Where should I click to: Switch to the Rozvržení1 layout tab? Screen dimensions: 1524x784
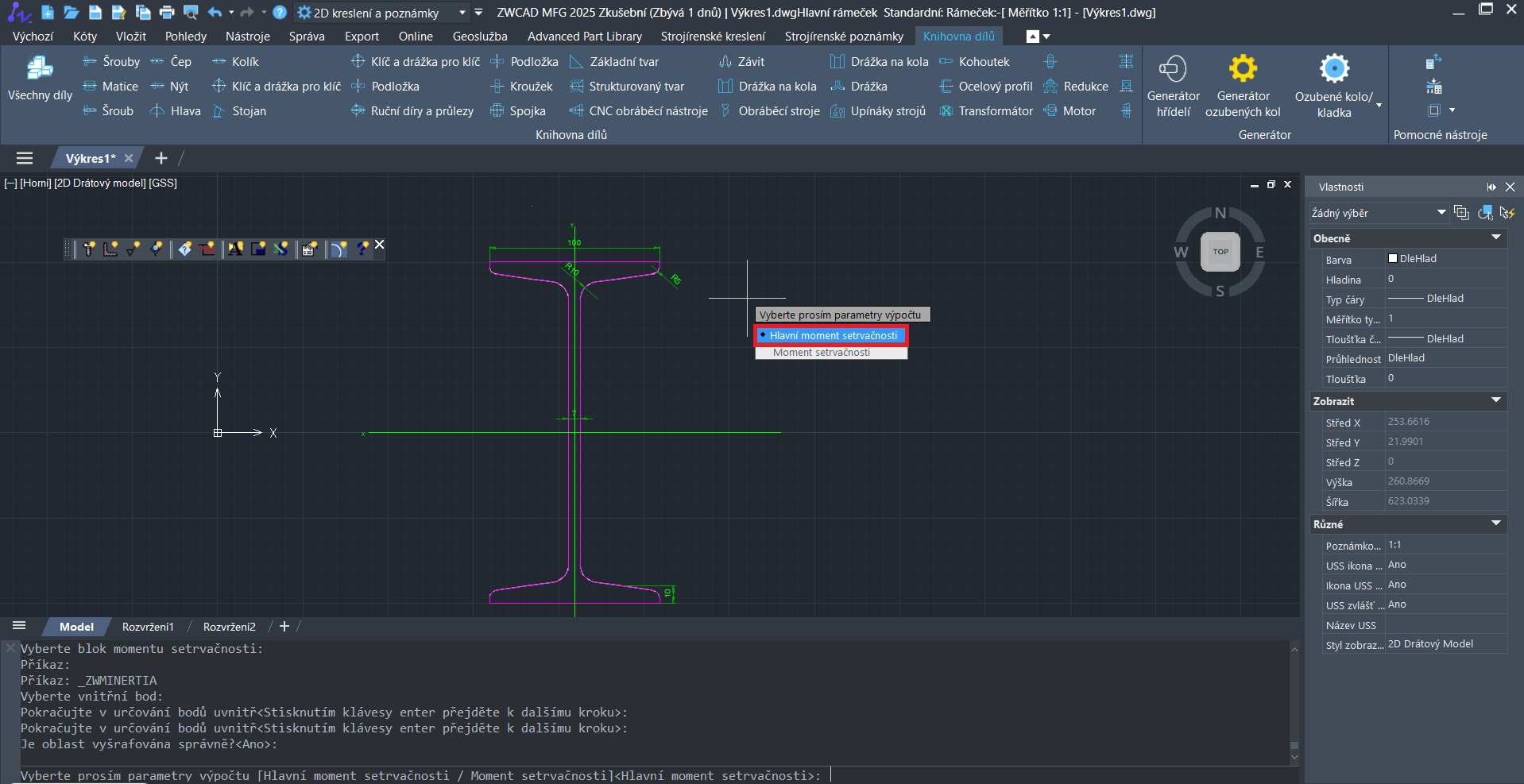[x=148, y=627]
